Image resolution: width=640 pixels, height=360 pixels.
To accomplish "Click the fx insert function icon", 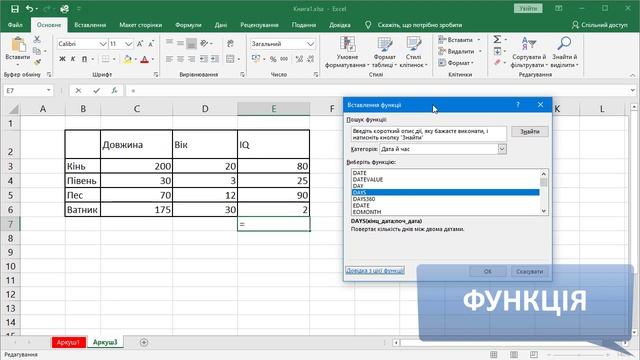I will [x=114, y=91].
